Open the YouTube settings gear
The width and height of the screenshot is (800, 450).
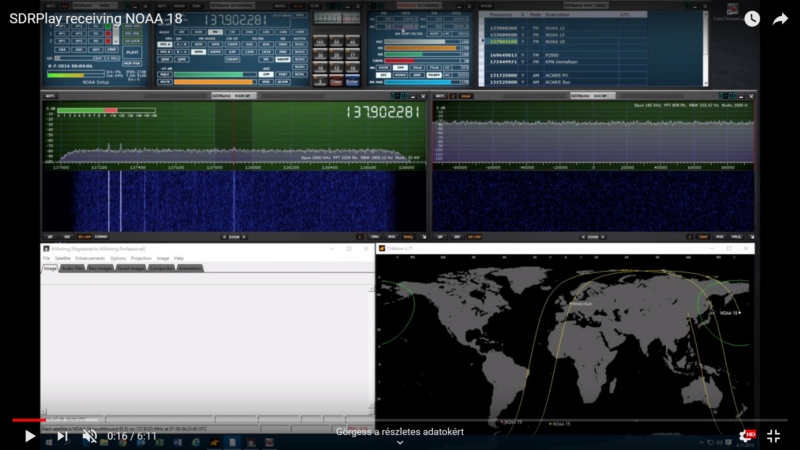[745, 436]
